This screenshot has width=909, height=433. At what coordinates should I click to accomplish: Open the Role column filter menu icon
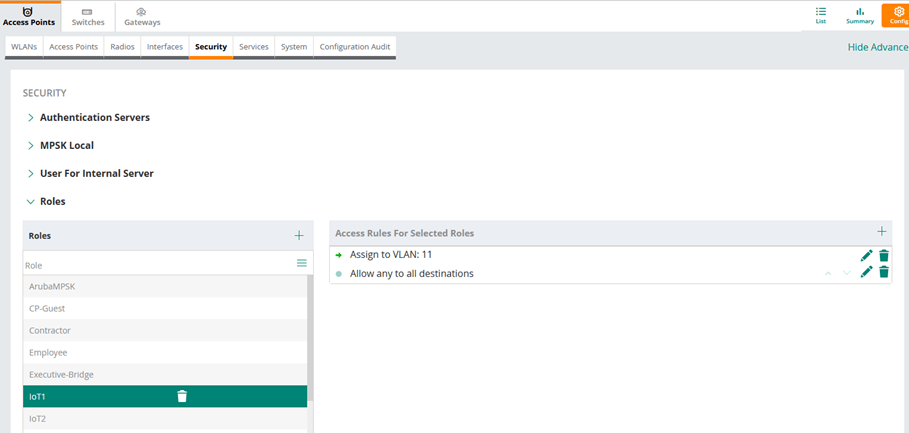click(301, 263)
